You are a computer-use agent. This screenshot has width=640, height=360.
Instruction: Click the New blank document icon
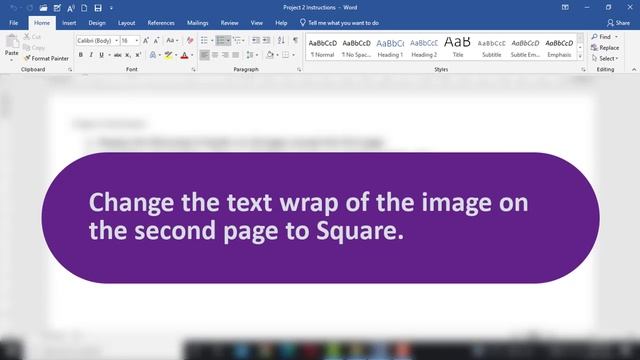(84, 8)
